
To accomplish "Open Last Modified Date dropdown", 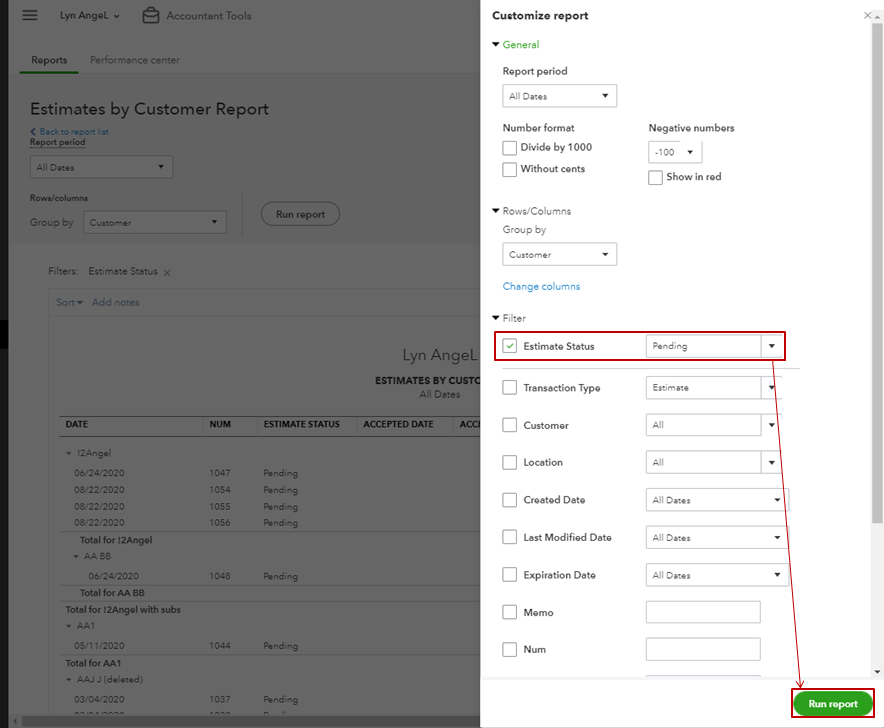I will [717, 537].
